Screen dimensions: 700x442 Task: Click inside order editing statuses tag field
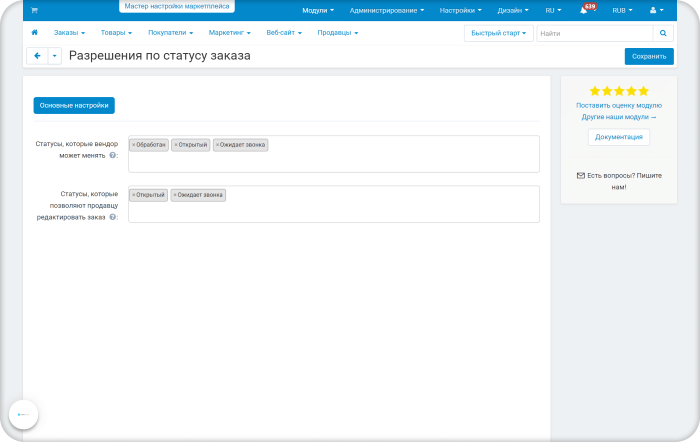334,204
